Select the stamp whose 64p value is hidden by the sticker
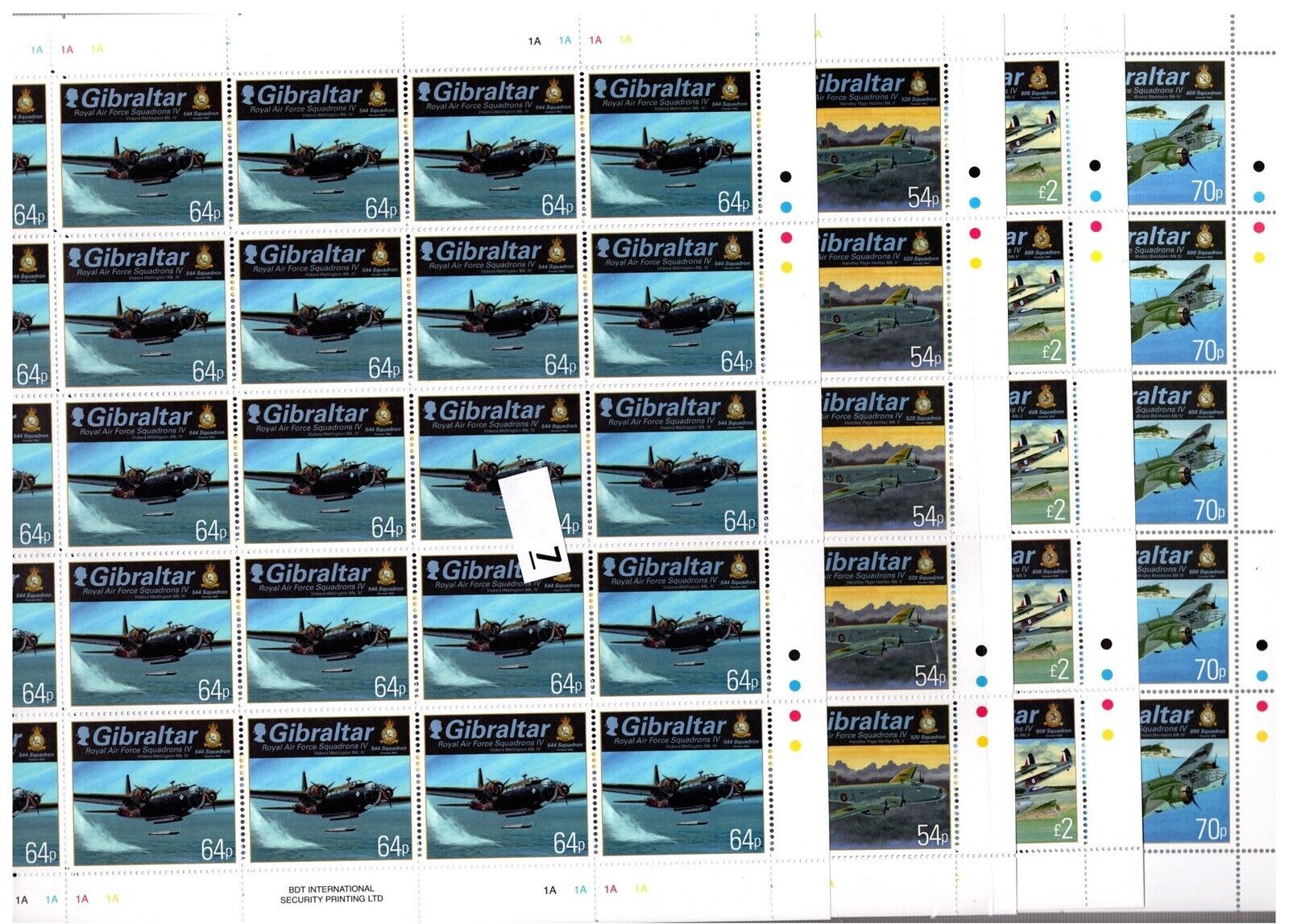Image resolution: width=1289 pixels, height=924 pixels. [501, 467]
